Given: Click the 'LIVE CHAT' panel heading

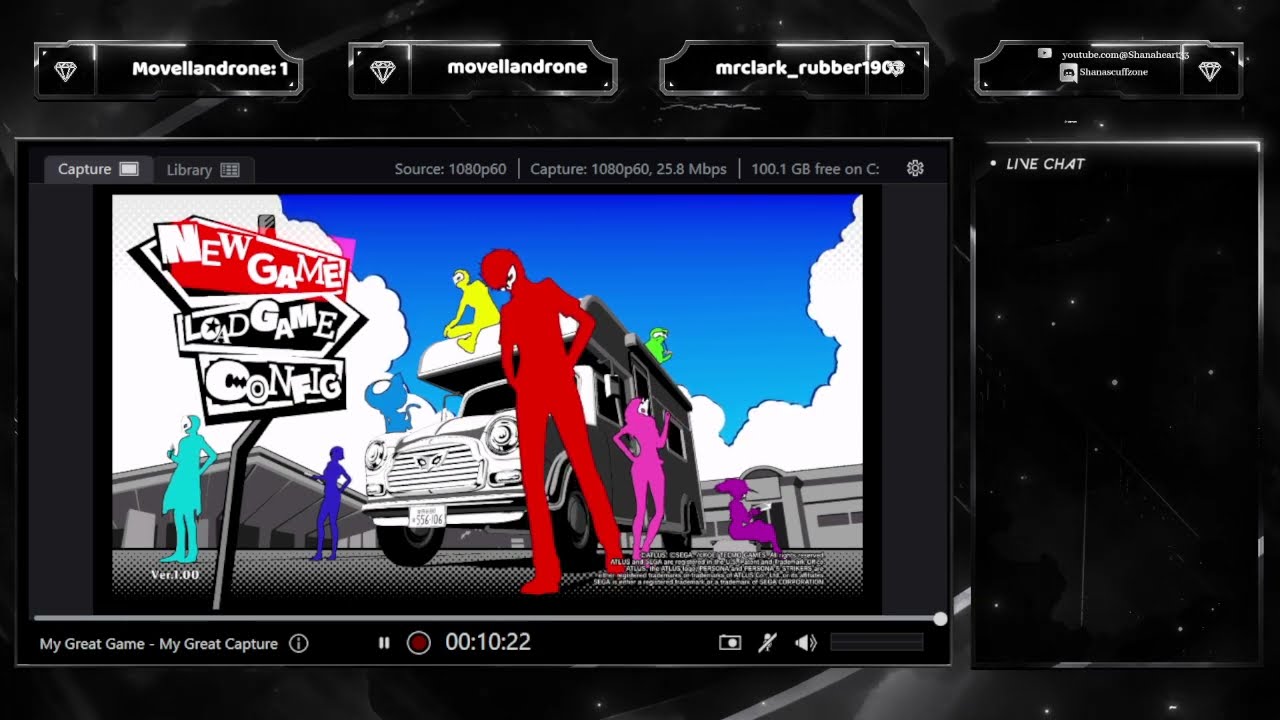Looking at the screenshot, I should [x=1045, y=164].
